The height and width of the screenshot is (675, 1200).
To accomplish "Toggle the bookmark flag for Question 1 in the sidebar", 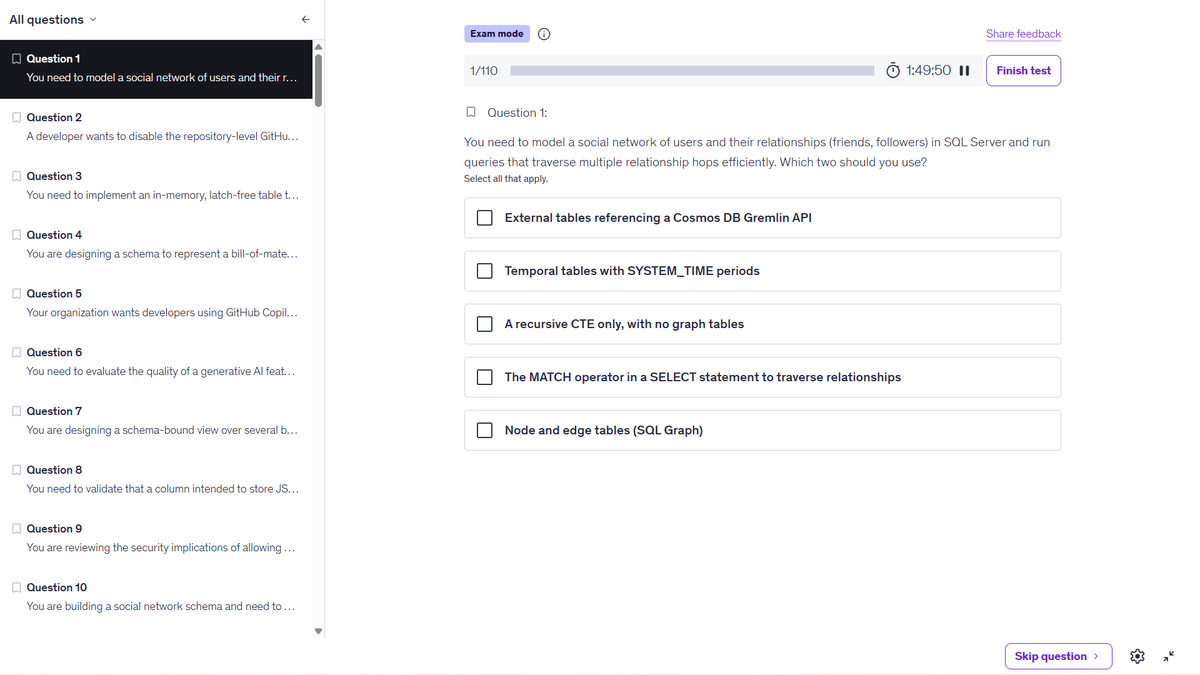I will pos(16,59).
